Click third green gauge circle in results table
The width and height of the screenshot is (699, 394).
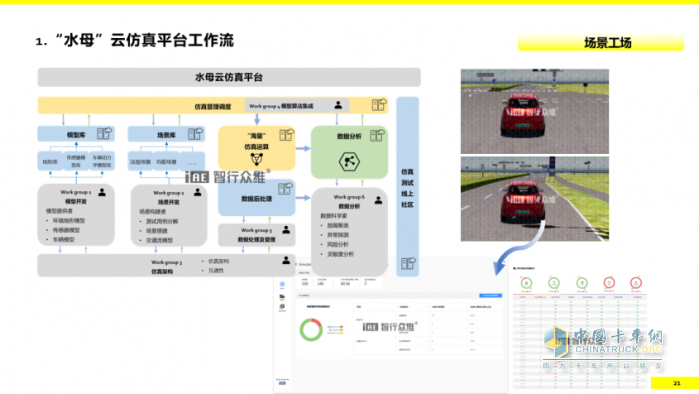click(582, 283)
